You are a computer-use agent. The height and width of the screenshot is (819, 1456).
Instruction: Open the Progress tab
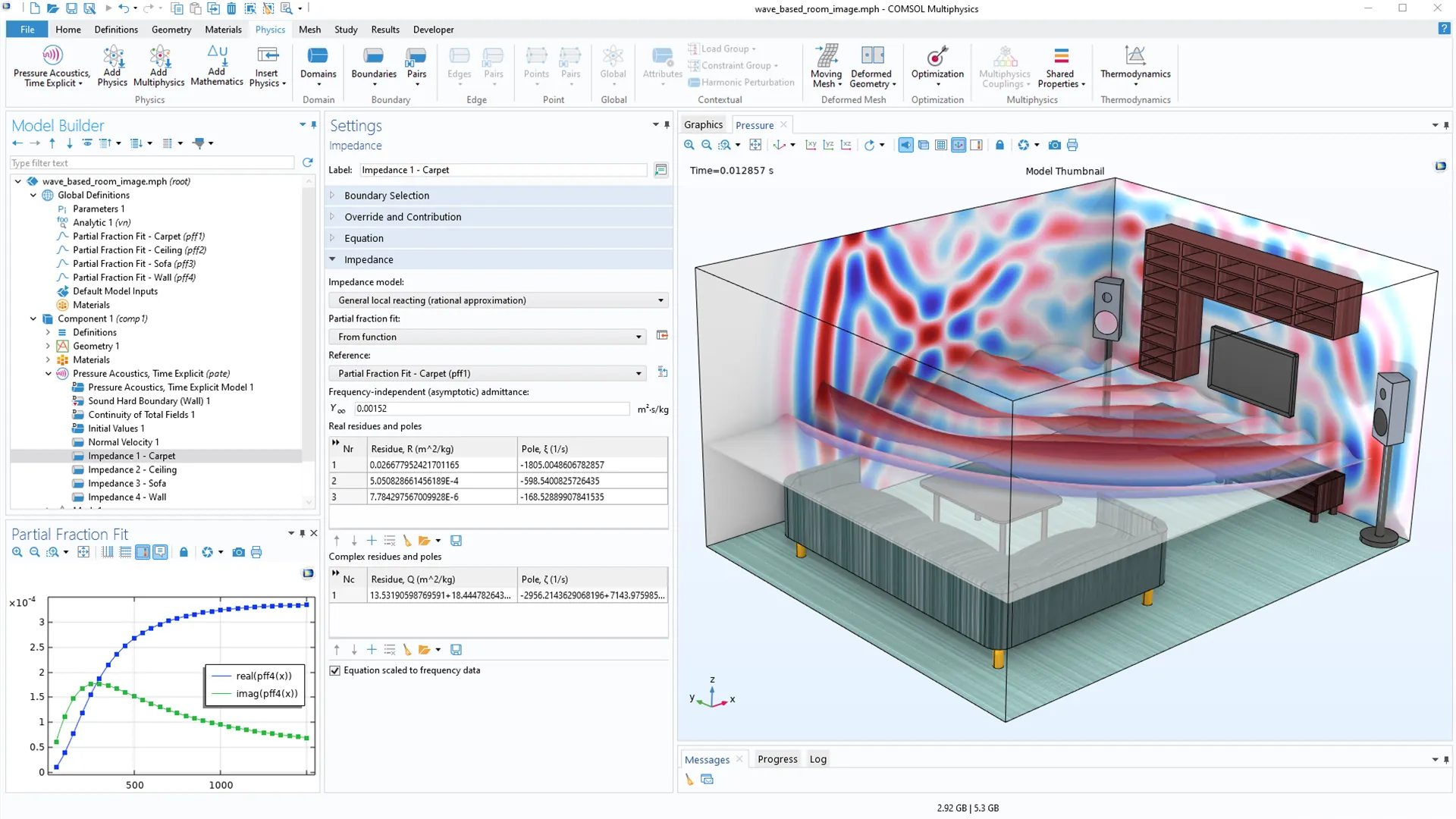click(x=777, y=759)
